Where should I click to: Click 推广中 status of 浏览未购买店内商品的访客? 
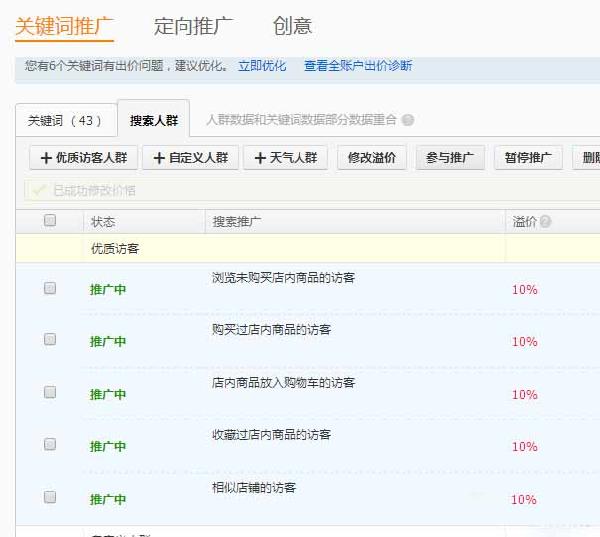pyautogui.click(x=108, y=290)
